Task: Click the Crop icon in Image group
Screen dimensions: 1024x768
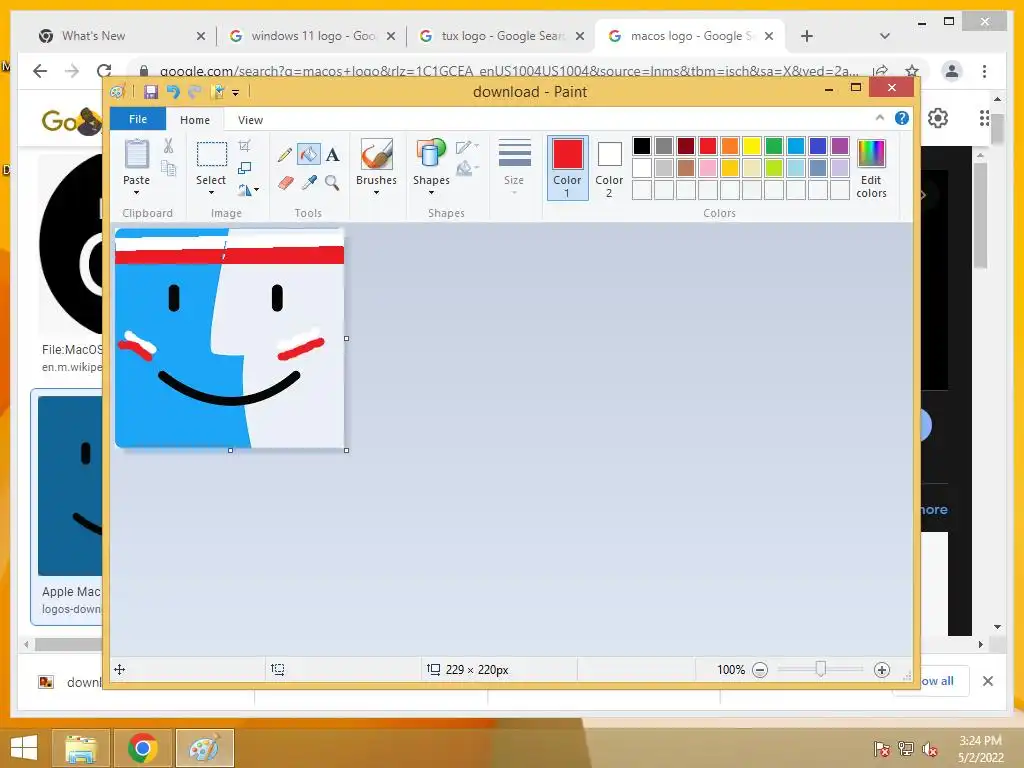Action: (244, 146)
